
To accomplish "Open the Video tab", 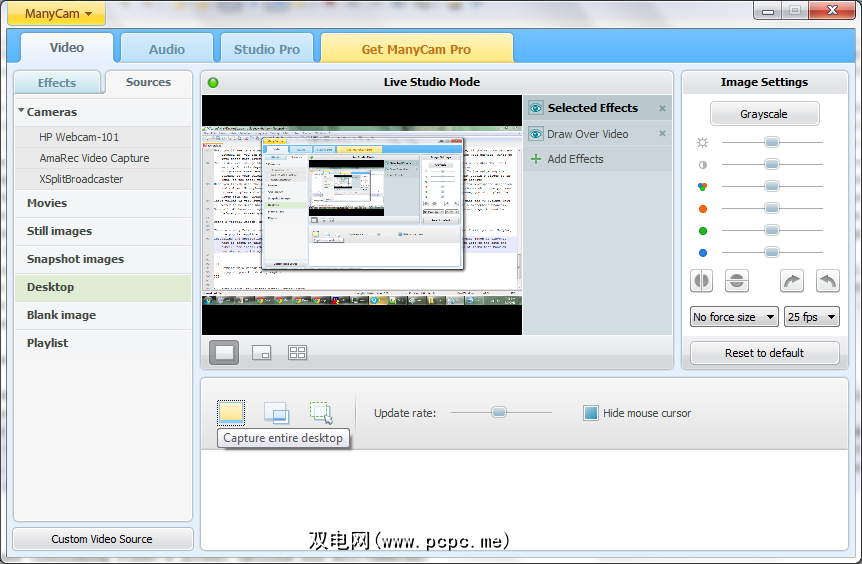I will pyautogui.click(x=67, y=48).
